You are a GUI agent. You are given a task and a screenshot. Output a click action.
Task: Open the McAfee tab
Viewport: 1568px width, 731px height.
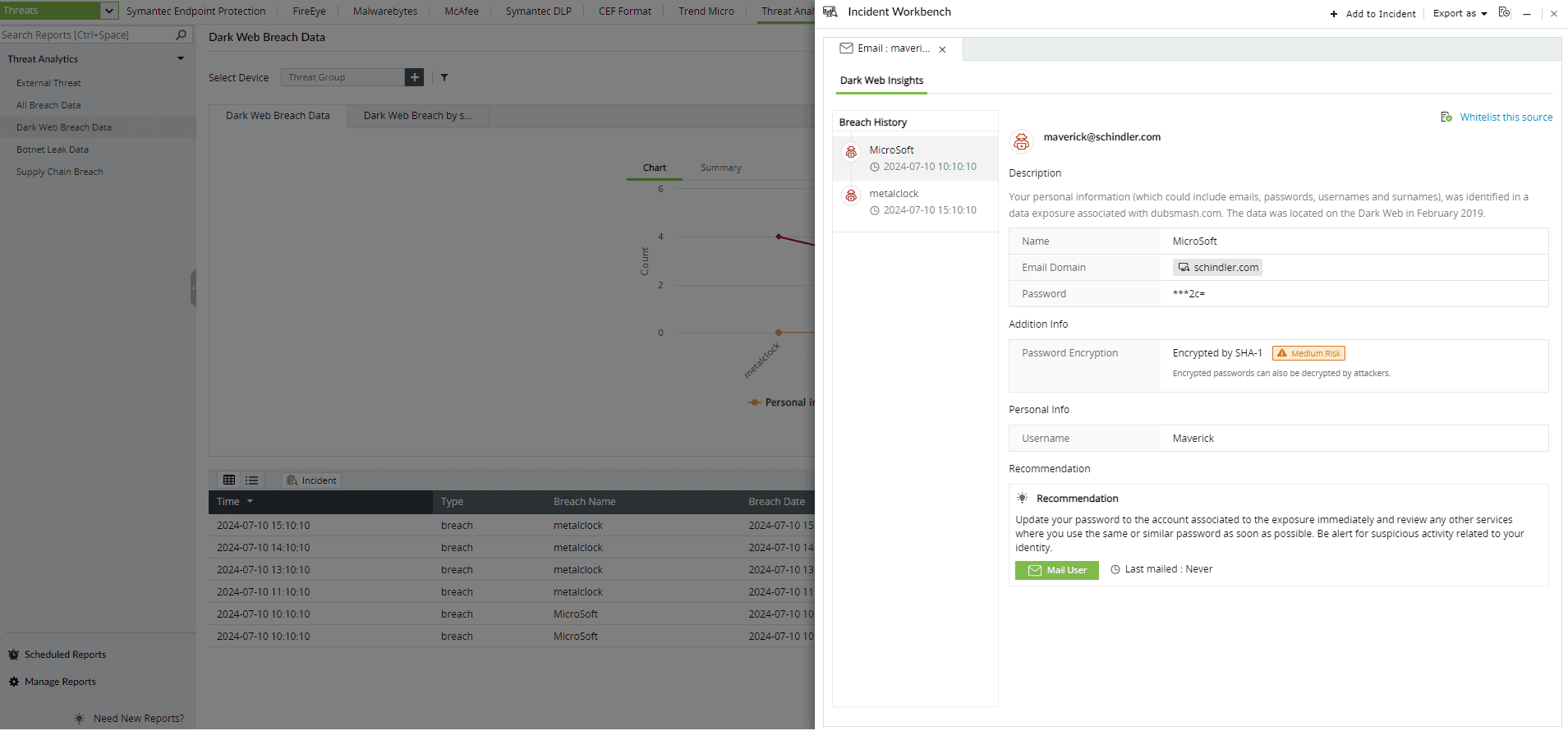462,11
